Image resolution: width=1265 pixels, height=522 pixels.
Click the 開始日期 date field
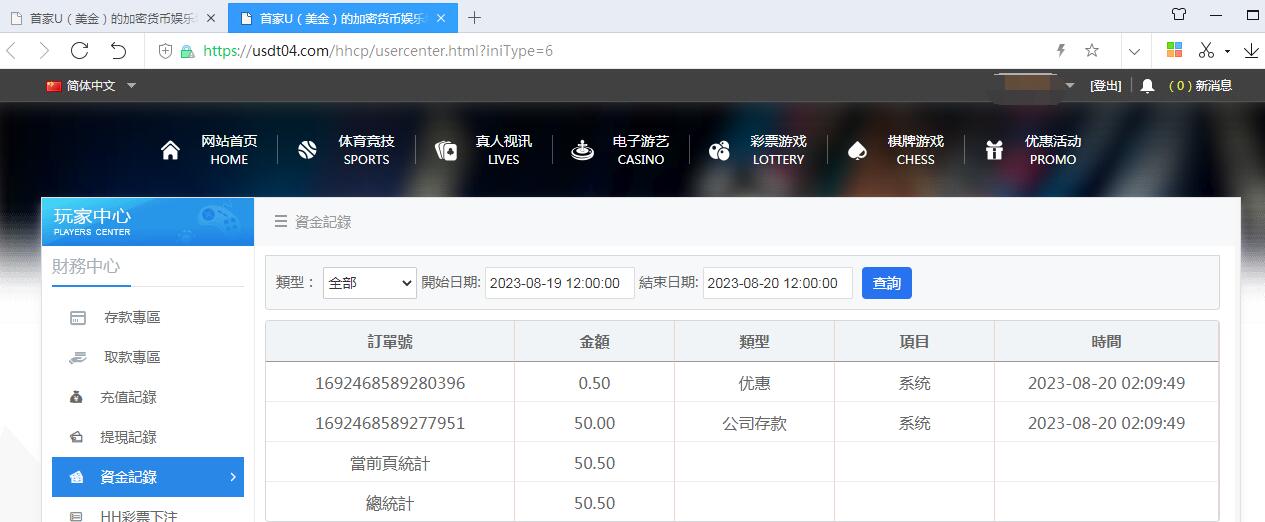[560, 283]
